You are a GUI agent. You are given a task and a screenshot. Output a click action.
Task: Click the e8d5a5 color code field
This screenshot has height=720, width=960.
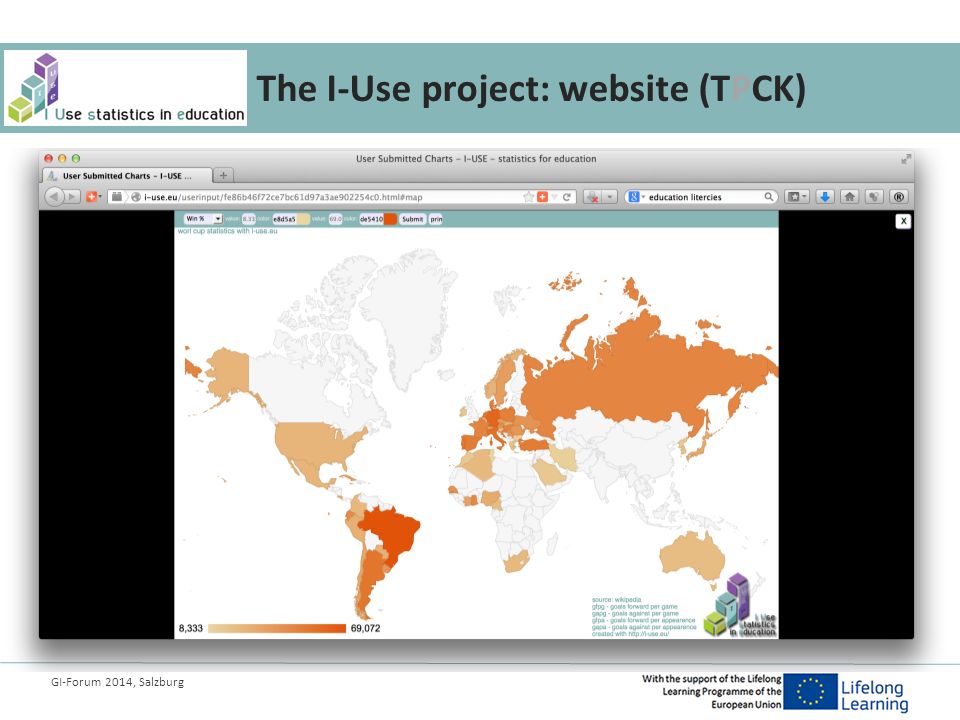(285, 219)
